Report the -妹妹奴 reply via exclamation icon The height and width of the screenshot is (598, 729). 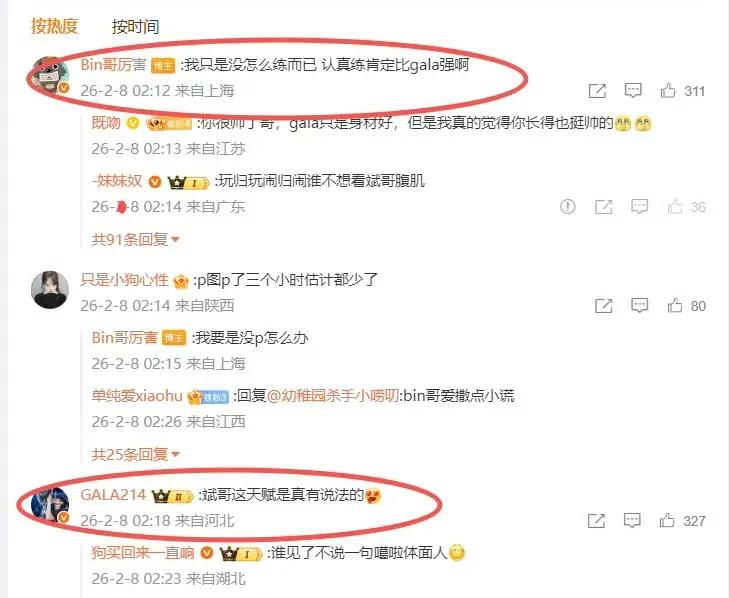(x=568, y=206)
